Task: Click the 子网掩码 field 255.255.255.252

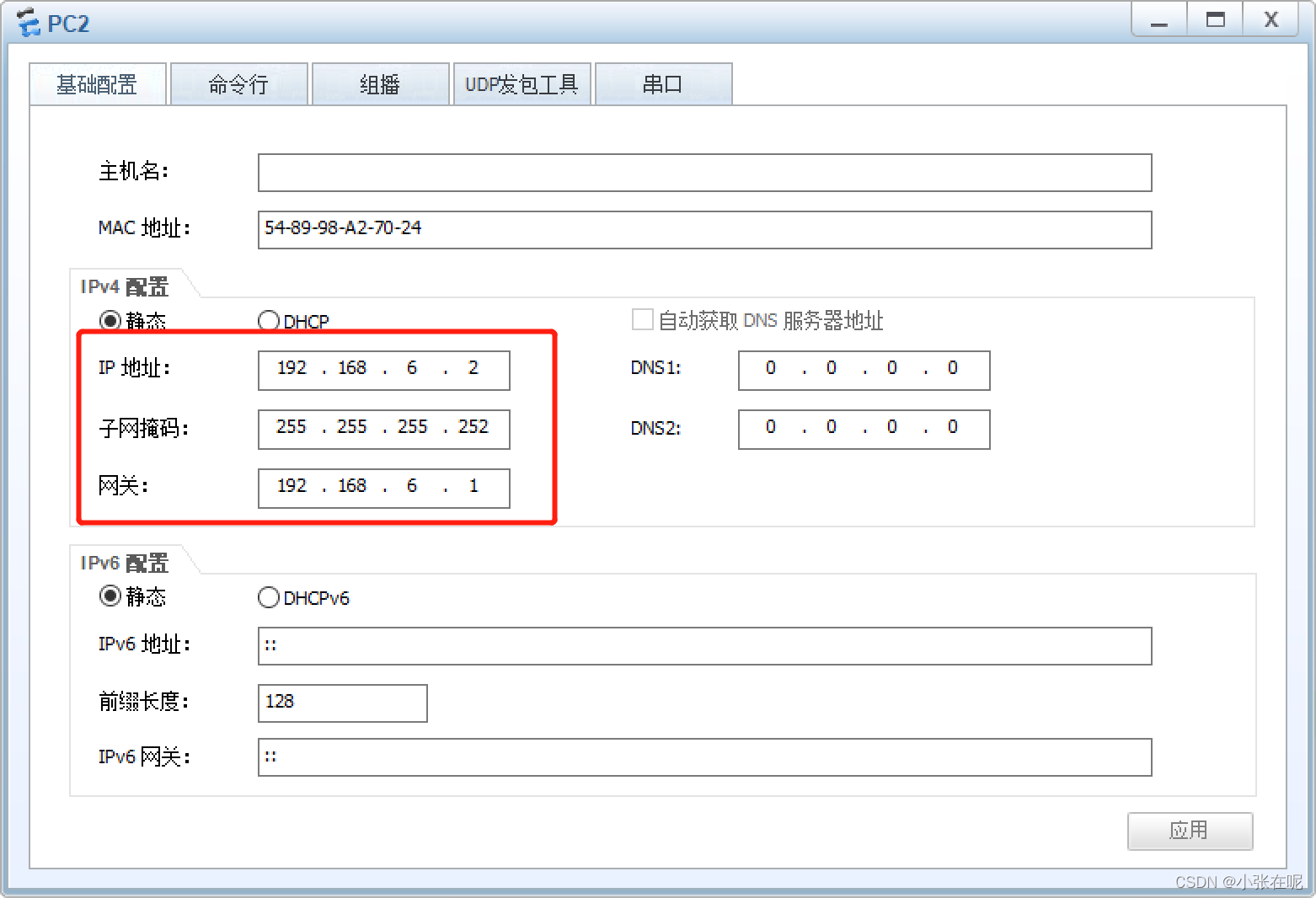Action: click(x=384, y=430)
